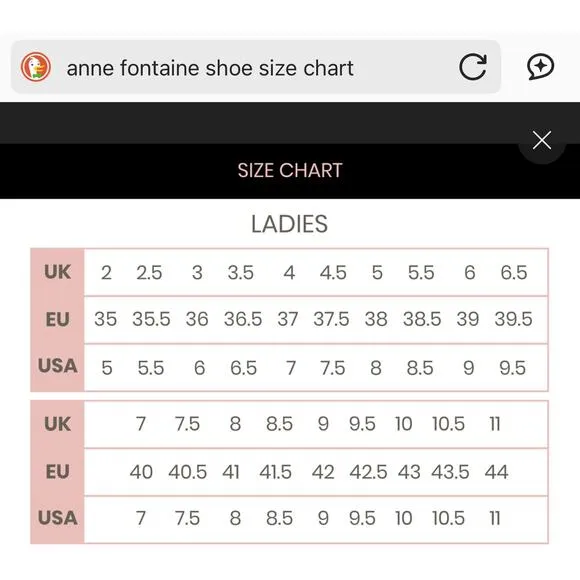Select the SIZE CHART heading
This screenshot has height=580, width=580.
(x=290, y=171)
